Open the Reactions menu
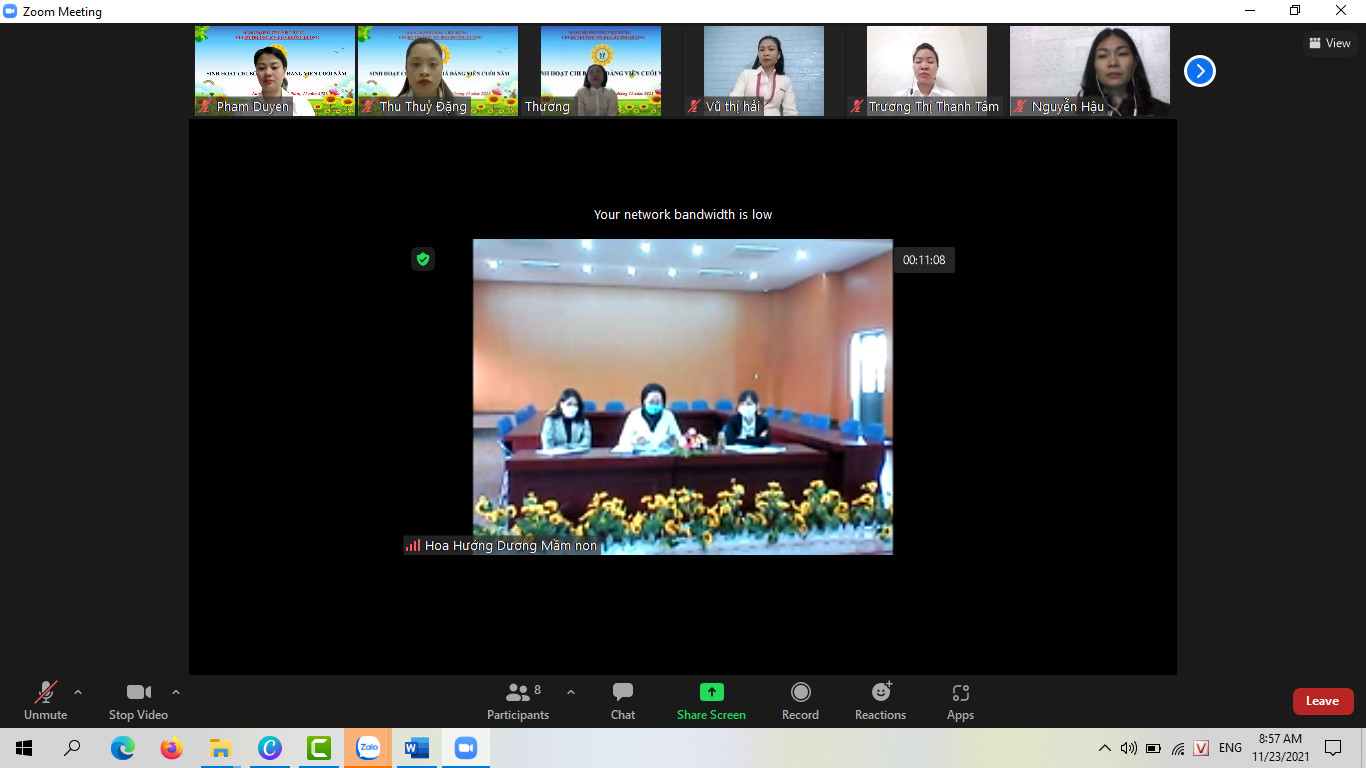 tap(880, 700)
